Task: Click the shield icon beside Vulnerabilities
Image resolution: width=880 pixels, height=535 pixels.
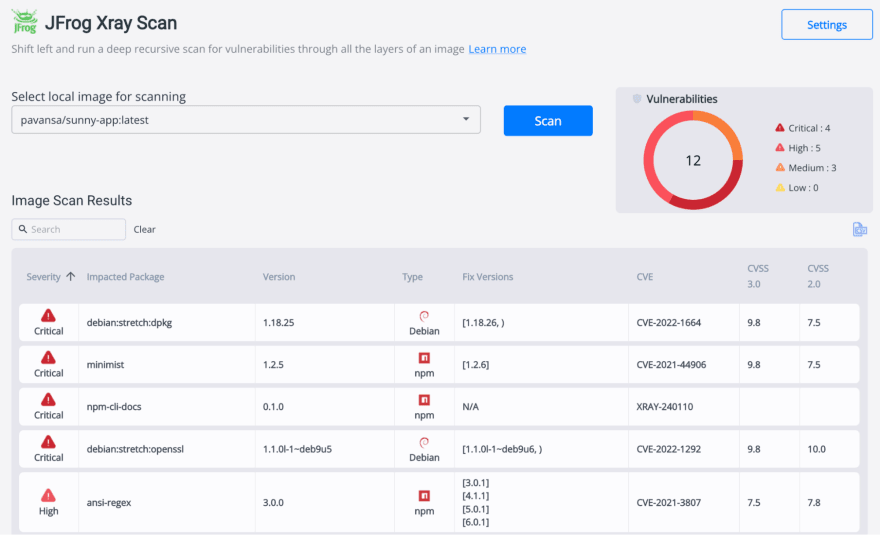Action: 636,99
